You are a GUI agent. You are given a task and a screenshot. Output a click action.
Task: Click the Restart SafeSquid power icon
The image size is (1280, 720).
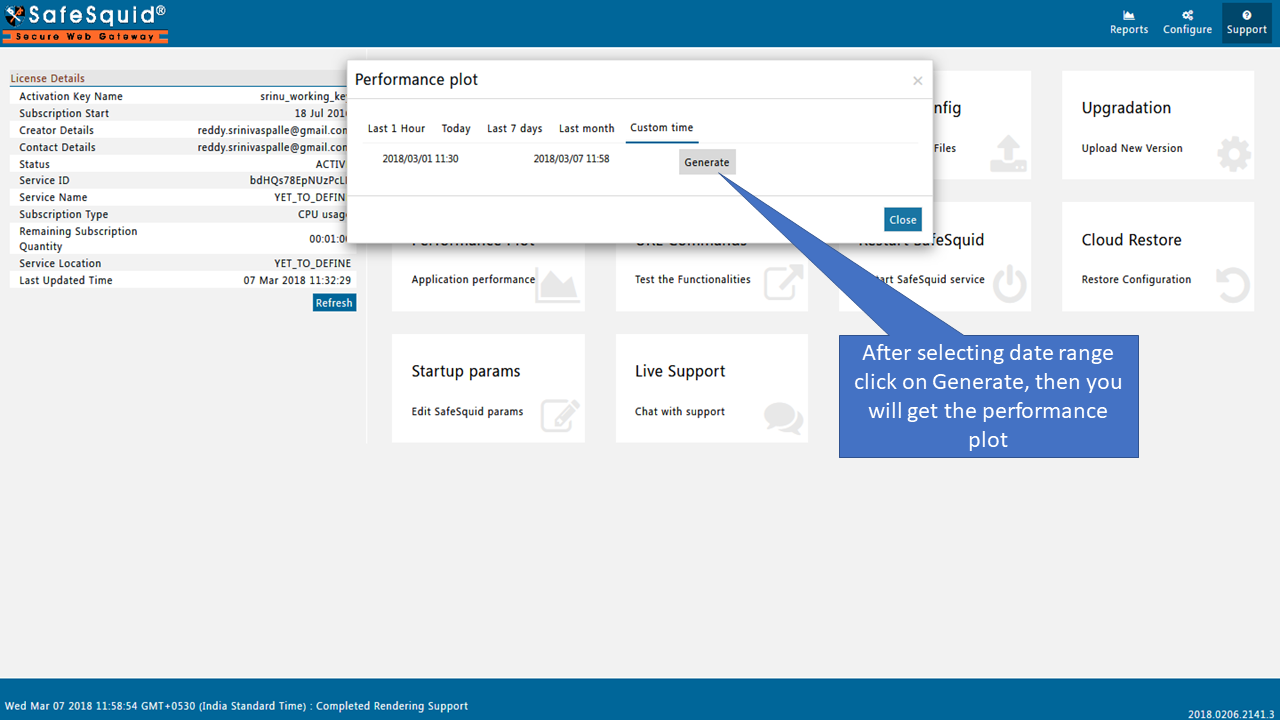[1009, 285]
